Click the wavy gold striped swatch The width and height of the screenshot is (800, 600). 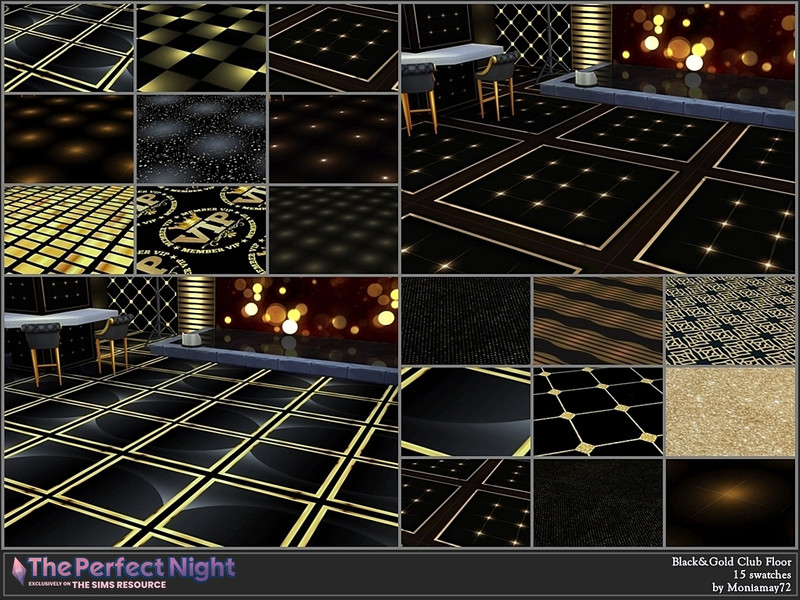point(598,321)
